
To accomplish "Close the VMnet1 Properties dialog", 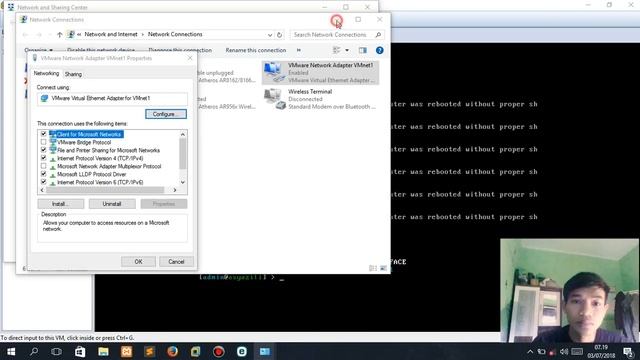I will point(190,58).
